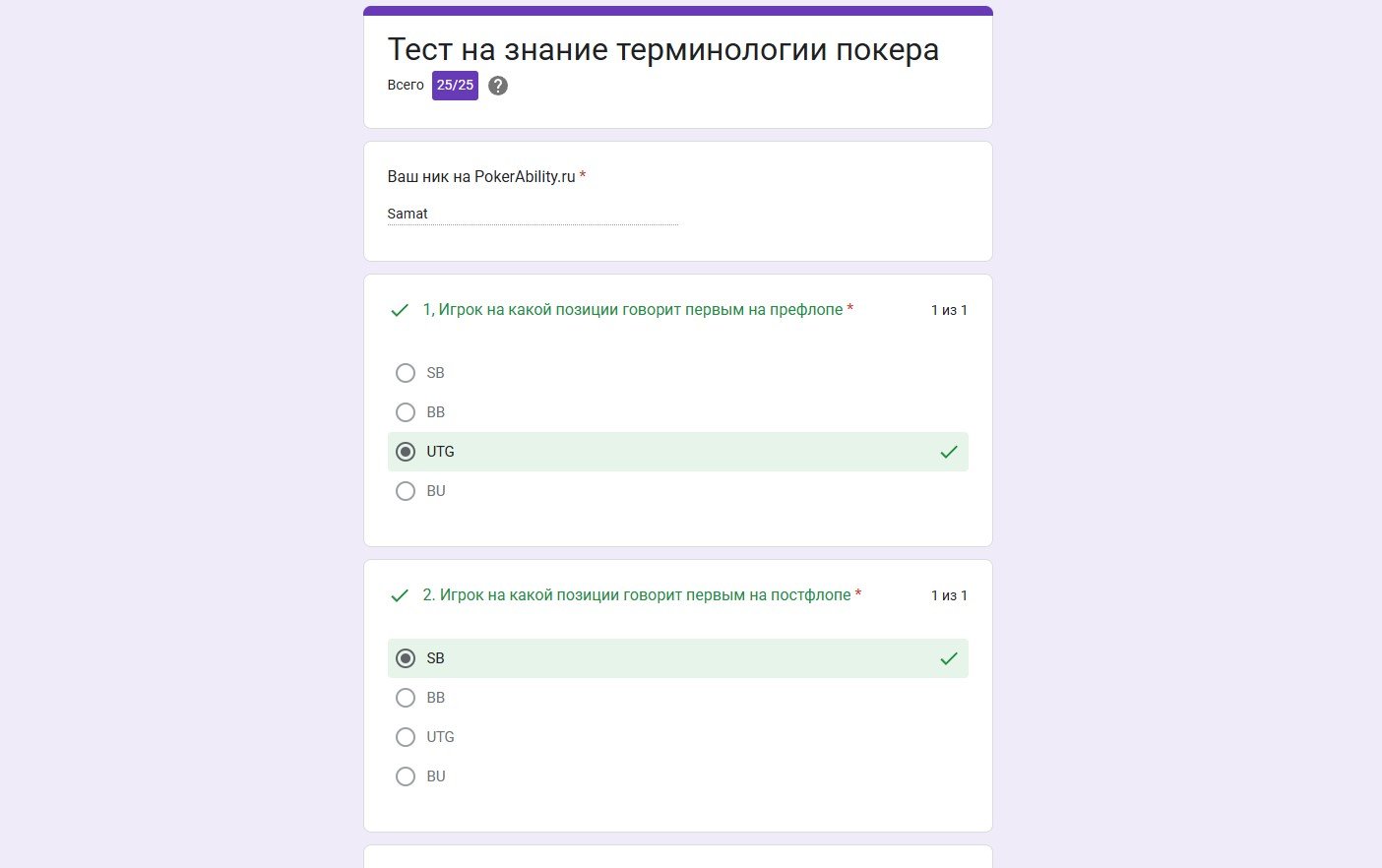
Task: Select BB radio button in question 2
Action: (406, 698)
